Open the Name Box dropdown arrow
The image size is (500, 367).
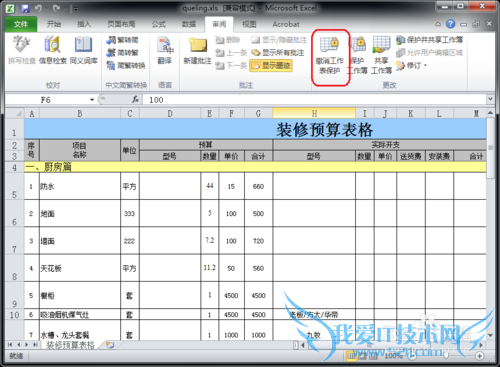click(x=92, y=100)
